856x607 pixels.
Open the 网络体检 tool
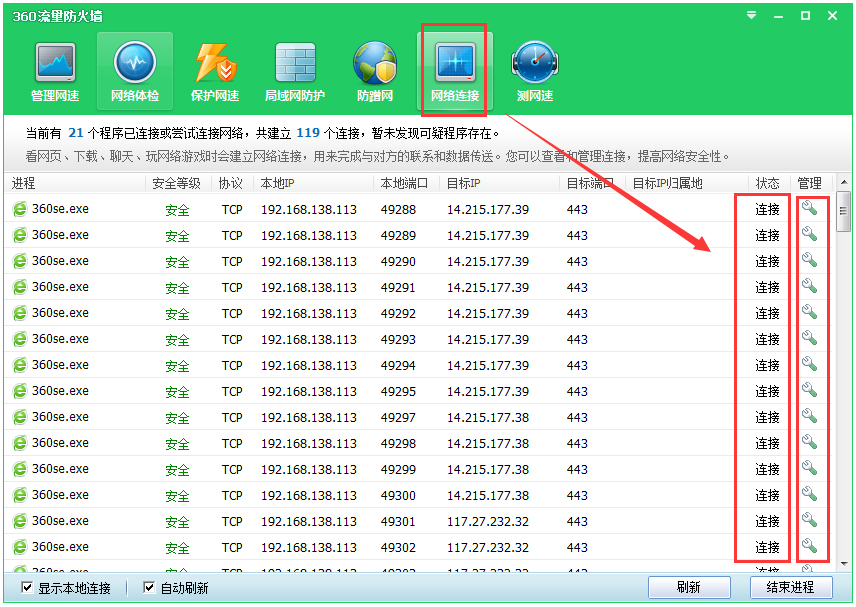point(135,72)
